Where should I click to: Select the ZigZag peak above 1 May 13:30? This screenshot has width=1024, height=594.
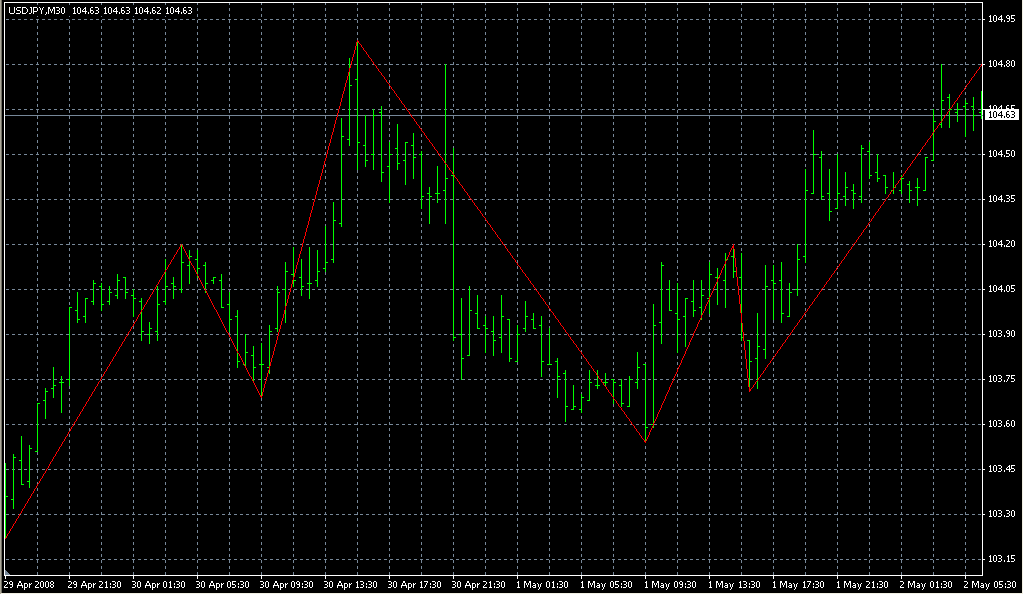tap(734, 245)
